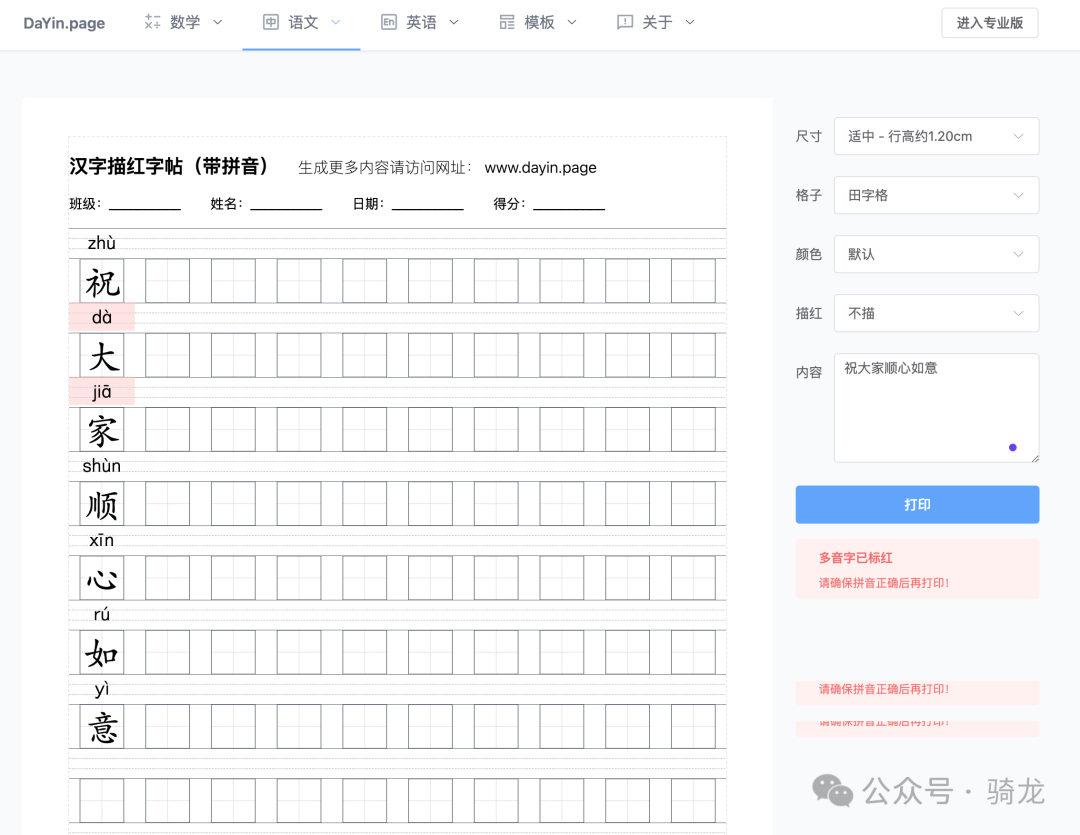The image size is (1080, 835).
Task: Click the En icon beside 英语
Action: pyautogui.click(x=389, y=21)
